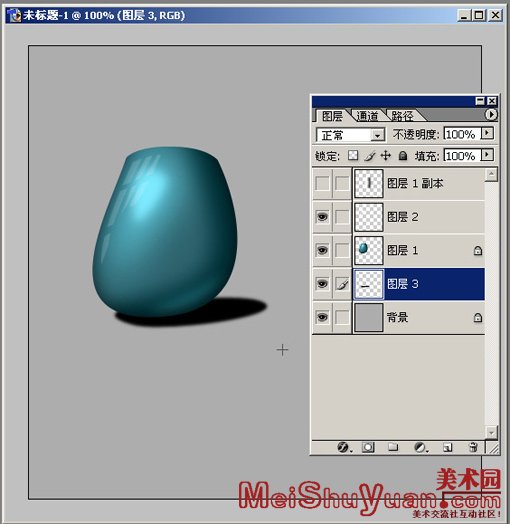Toggle the lock transparent pixels icon
510x524 pixels.
[x=353, y=155]
